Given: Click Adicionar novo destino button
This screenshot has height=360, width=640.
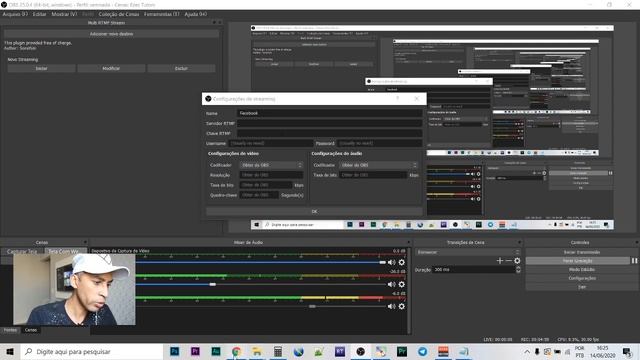Looking at the screenshot, I should coord(111,34).
